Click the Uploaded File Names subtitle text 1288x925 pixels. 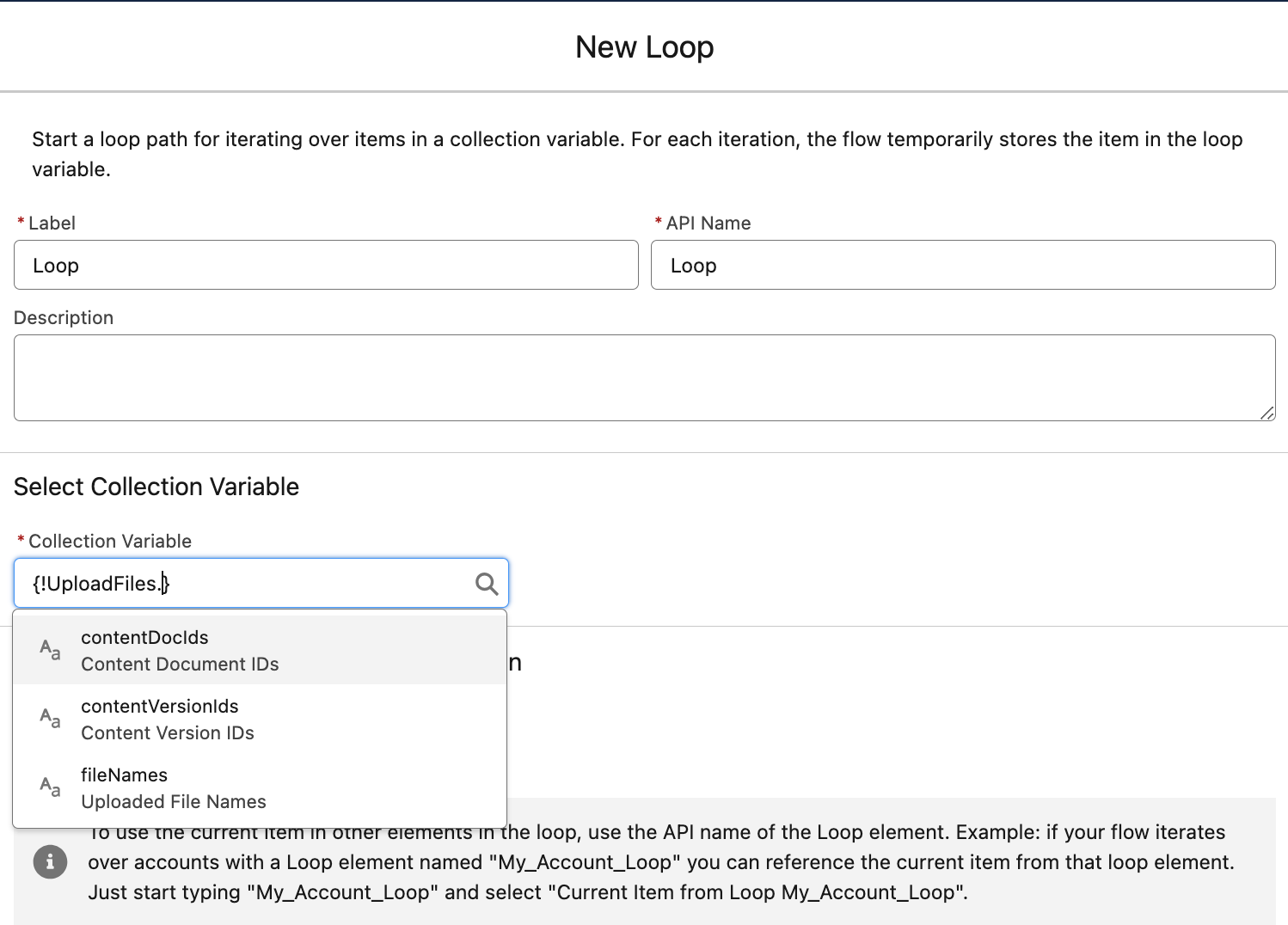coord(173,801)
